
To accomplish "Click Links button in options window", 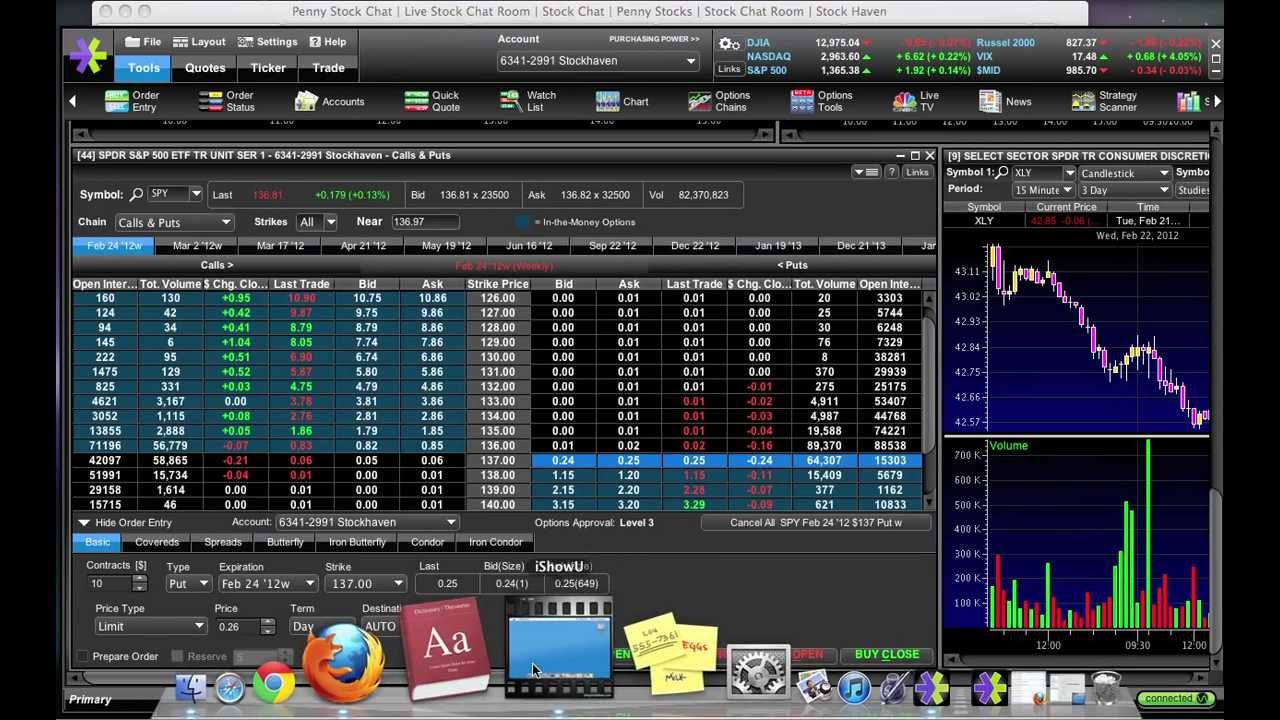I will 917,172.
